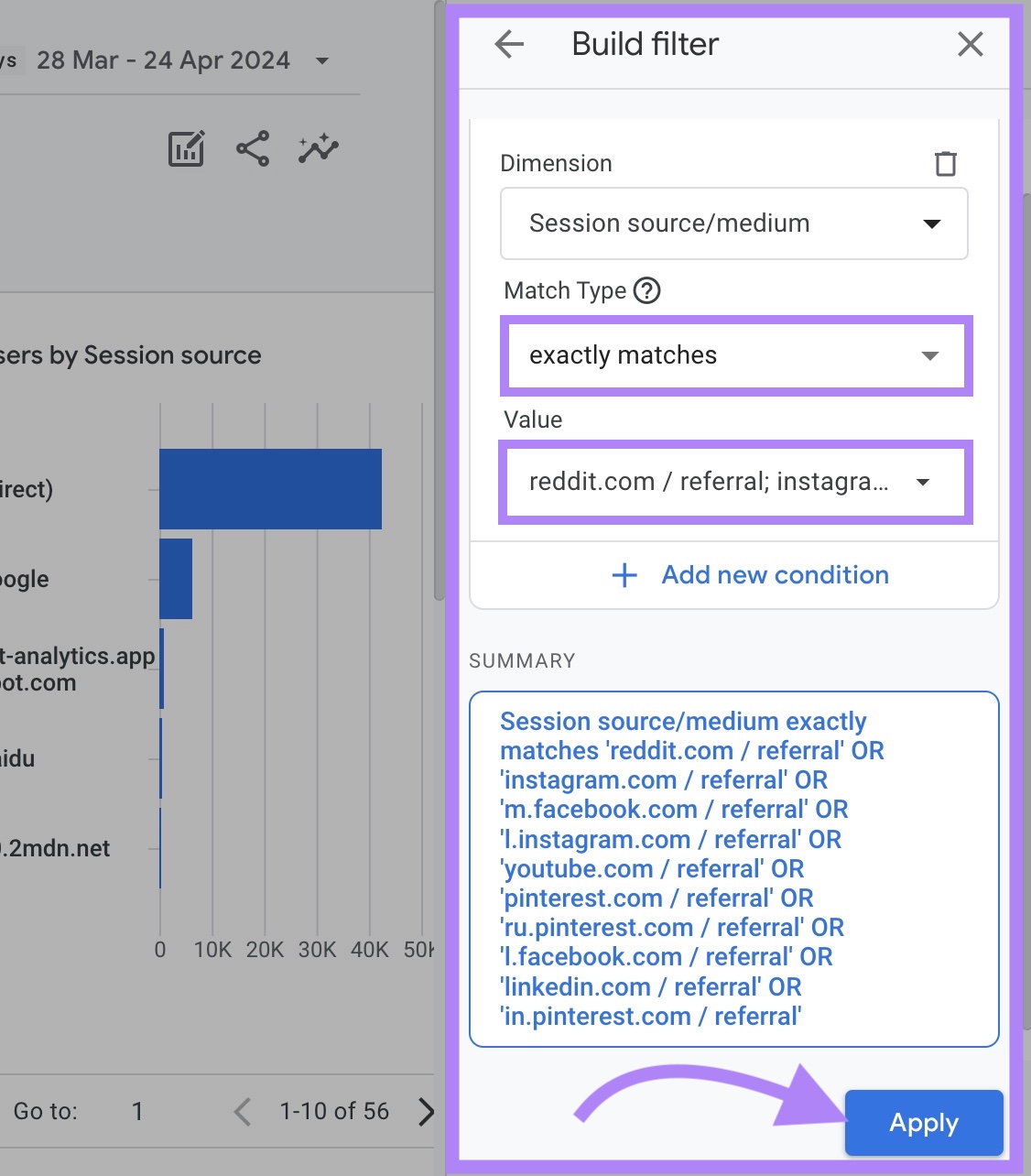The height and width of the screenshot is (1176, 1031).
Task: Delete the dimension using the trash icon
Action: tap(946, 163)
